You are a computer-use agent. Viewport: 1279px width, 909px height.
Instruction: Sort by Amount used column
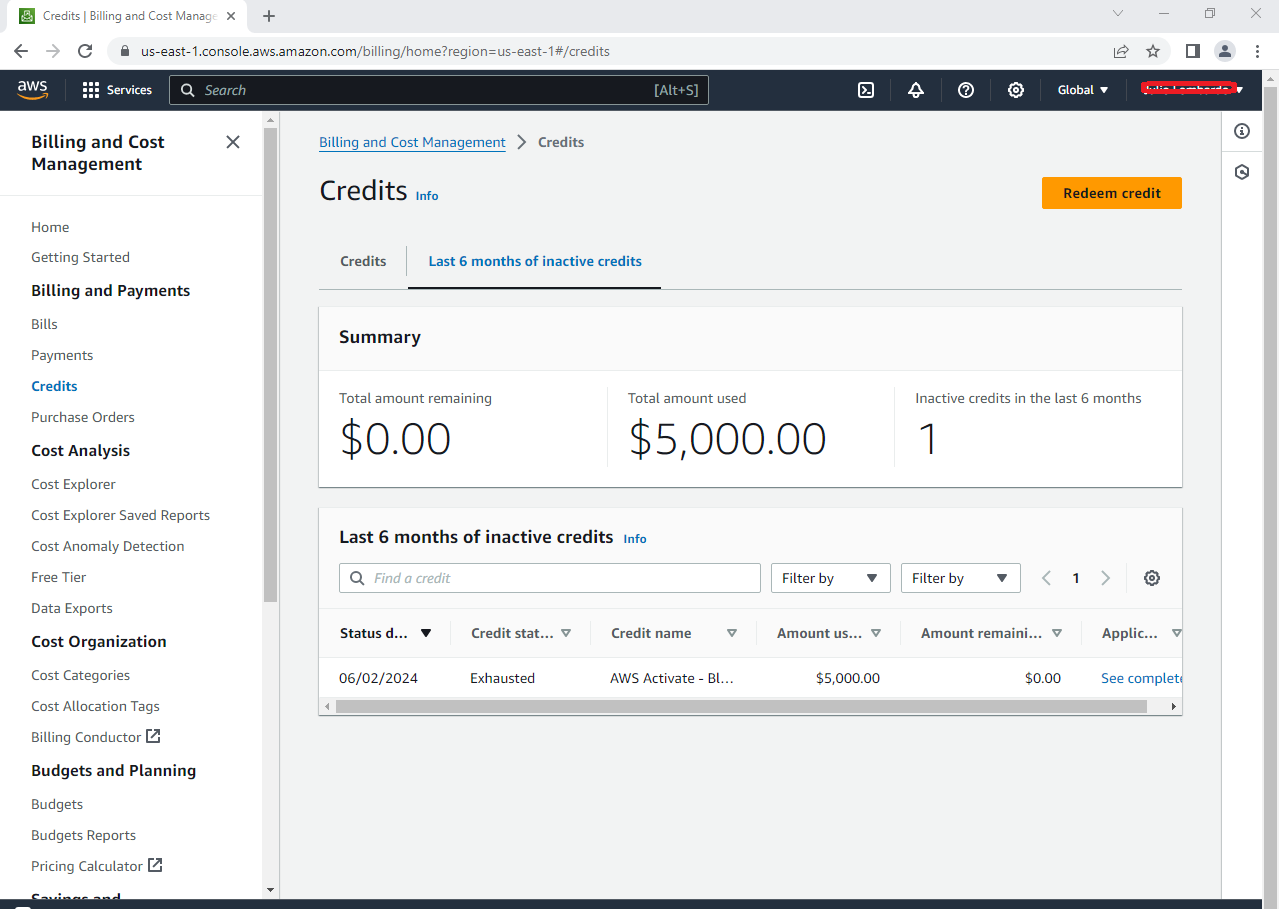829,633
